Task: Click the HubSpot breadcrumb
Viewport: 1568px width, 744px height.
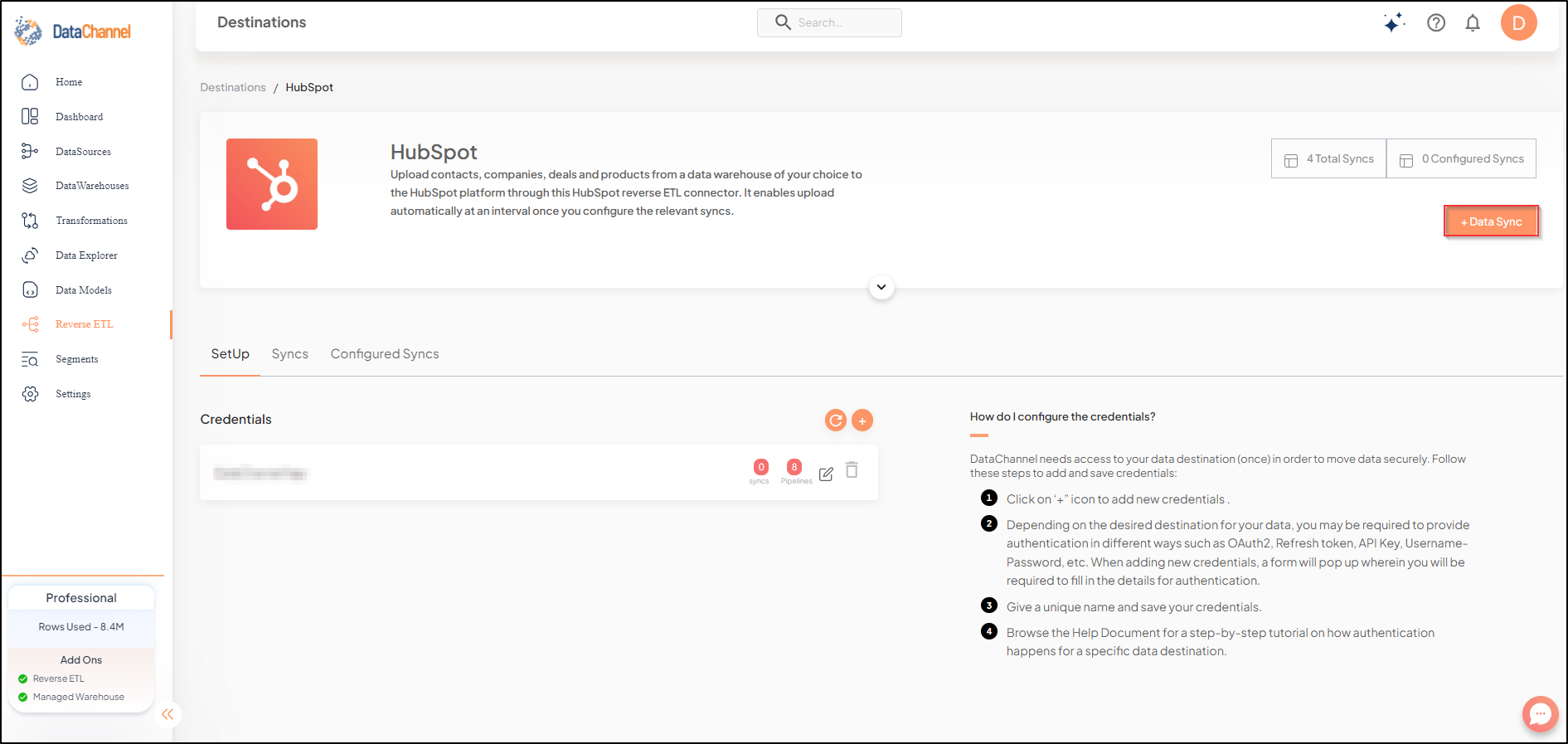Action: [309, 87]
